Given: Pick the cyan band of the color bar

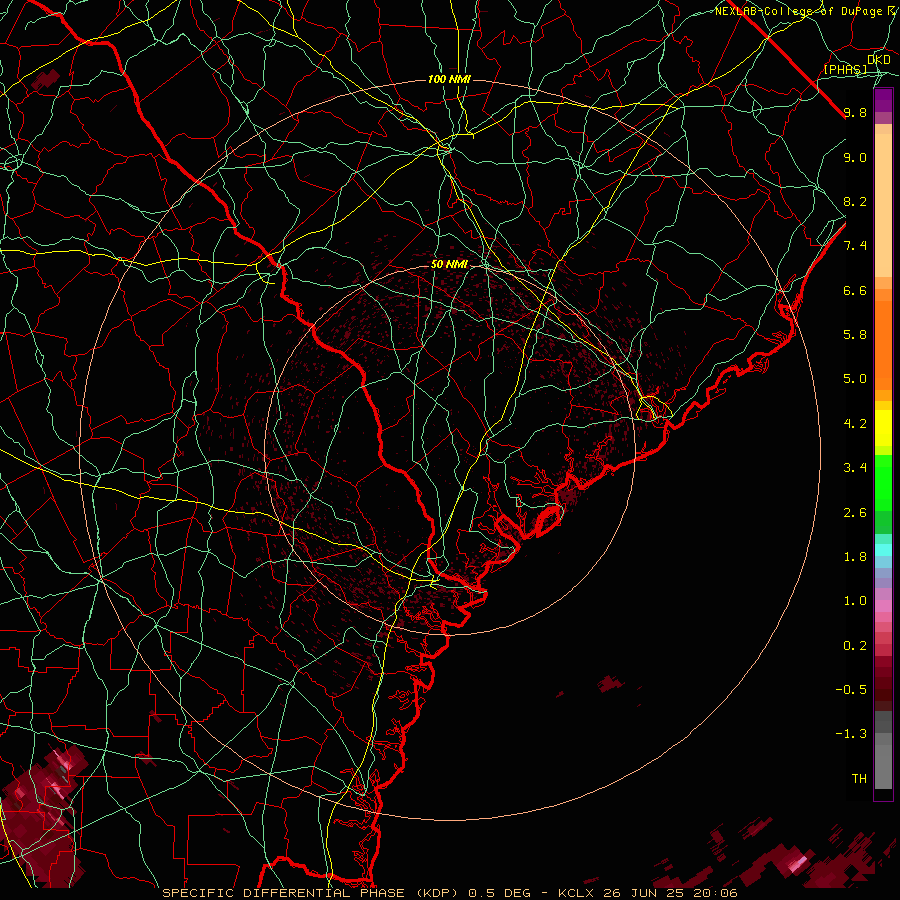Looking at the screenshot, I should pos(883,550).
